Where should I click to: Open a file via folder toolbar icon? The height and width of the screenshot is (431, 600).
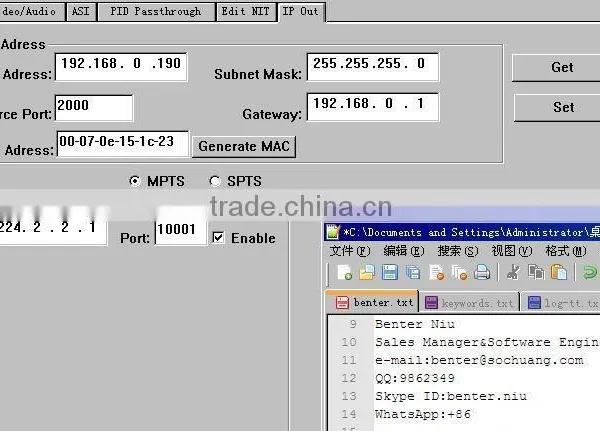(x=367, y=273)
